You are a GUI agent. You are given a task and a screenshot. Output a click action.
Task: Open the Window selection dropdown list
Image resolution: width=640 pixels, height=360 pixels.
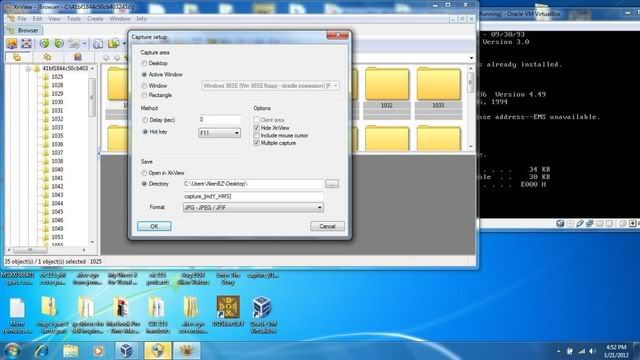pyautogui.click(x=270, y=86)
